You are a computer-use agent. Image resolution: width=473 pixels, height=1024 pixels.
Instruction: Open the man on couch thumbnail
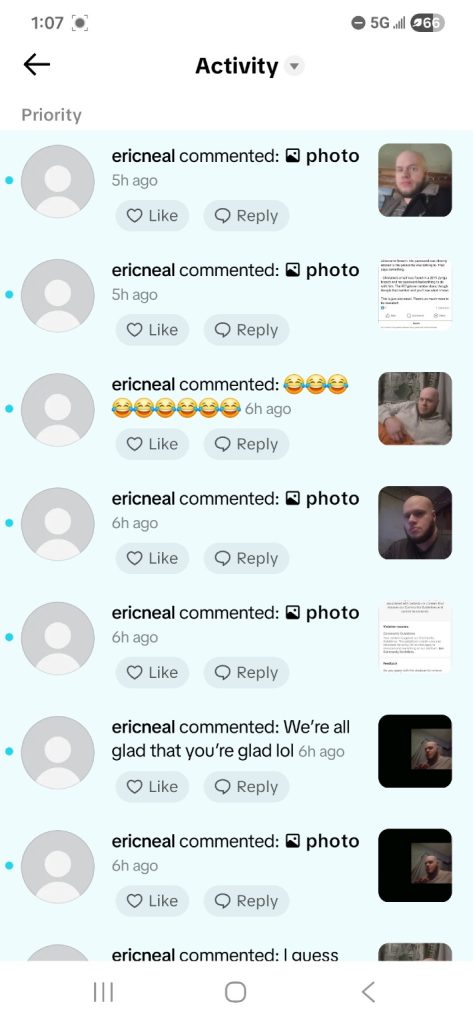coord(415,409)
